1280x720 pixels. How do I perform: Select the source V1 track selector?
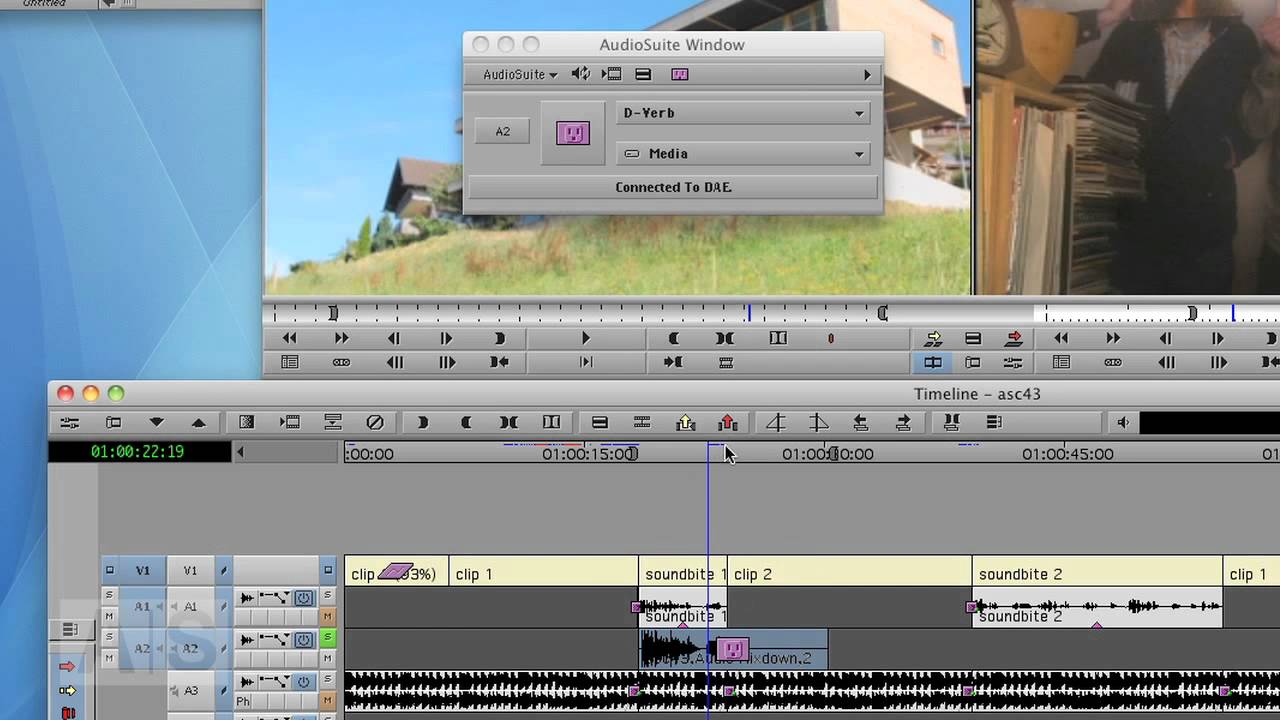click(x=143, y=571)
